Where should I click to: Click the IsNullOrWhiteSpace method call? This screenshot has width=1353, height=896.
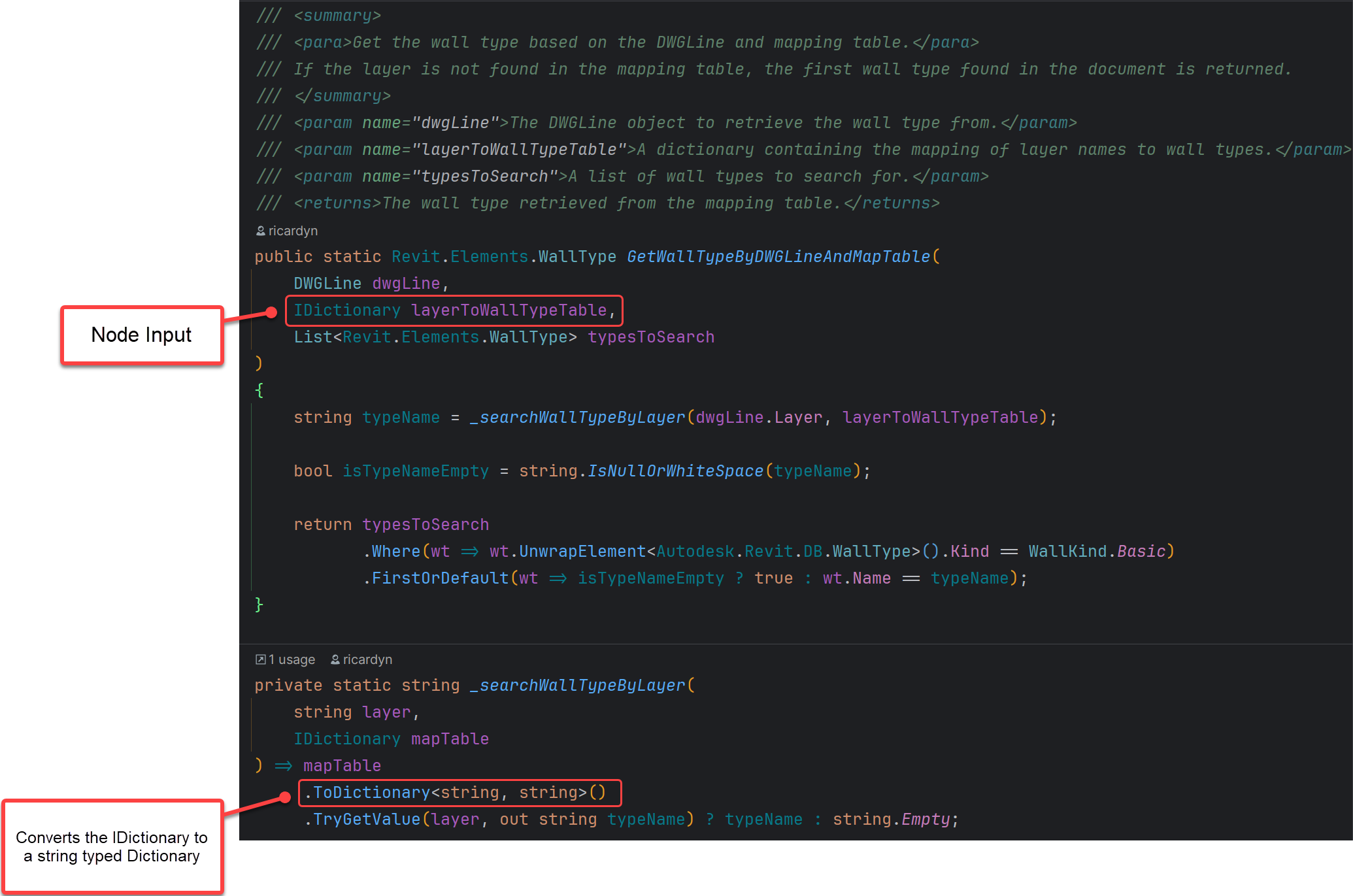click(675, 471)
